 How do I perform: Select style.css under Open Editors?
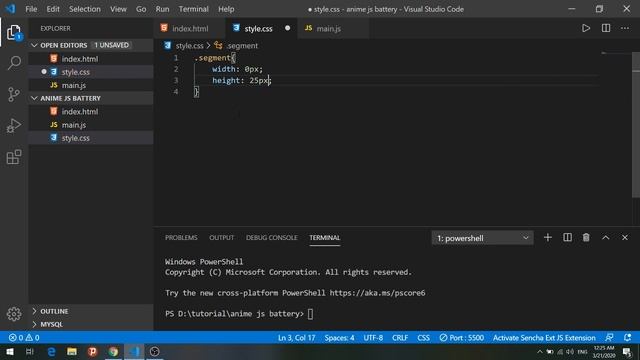(x=91, y=72)
